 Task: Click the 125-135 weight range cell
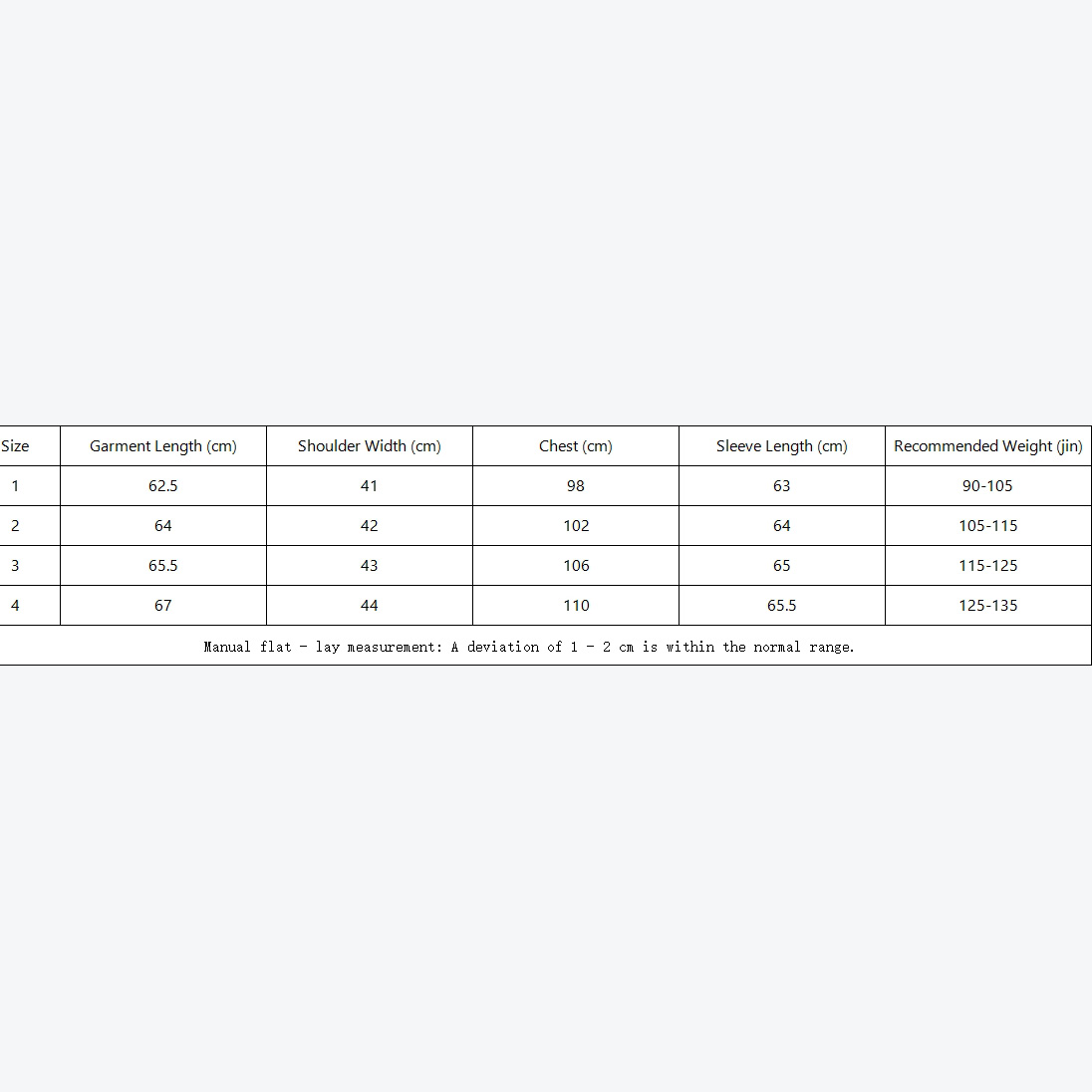click(988, 606)
